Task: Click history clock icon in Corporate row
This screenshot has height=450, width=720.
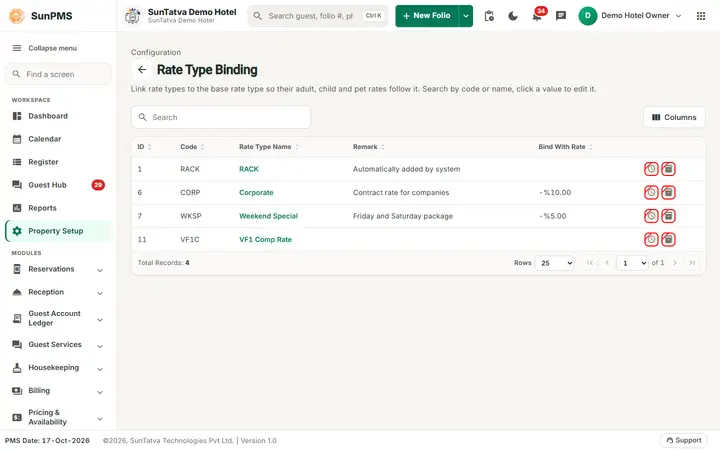Action: (x=651, y=192)
